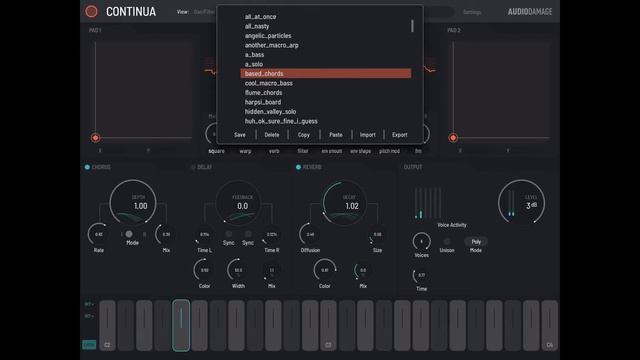Click the Pad 1 XY cursor dot
The image size is (640, 360).
pyautogui.click(x=96, y=138)
